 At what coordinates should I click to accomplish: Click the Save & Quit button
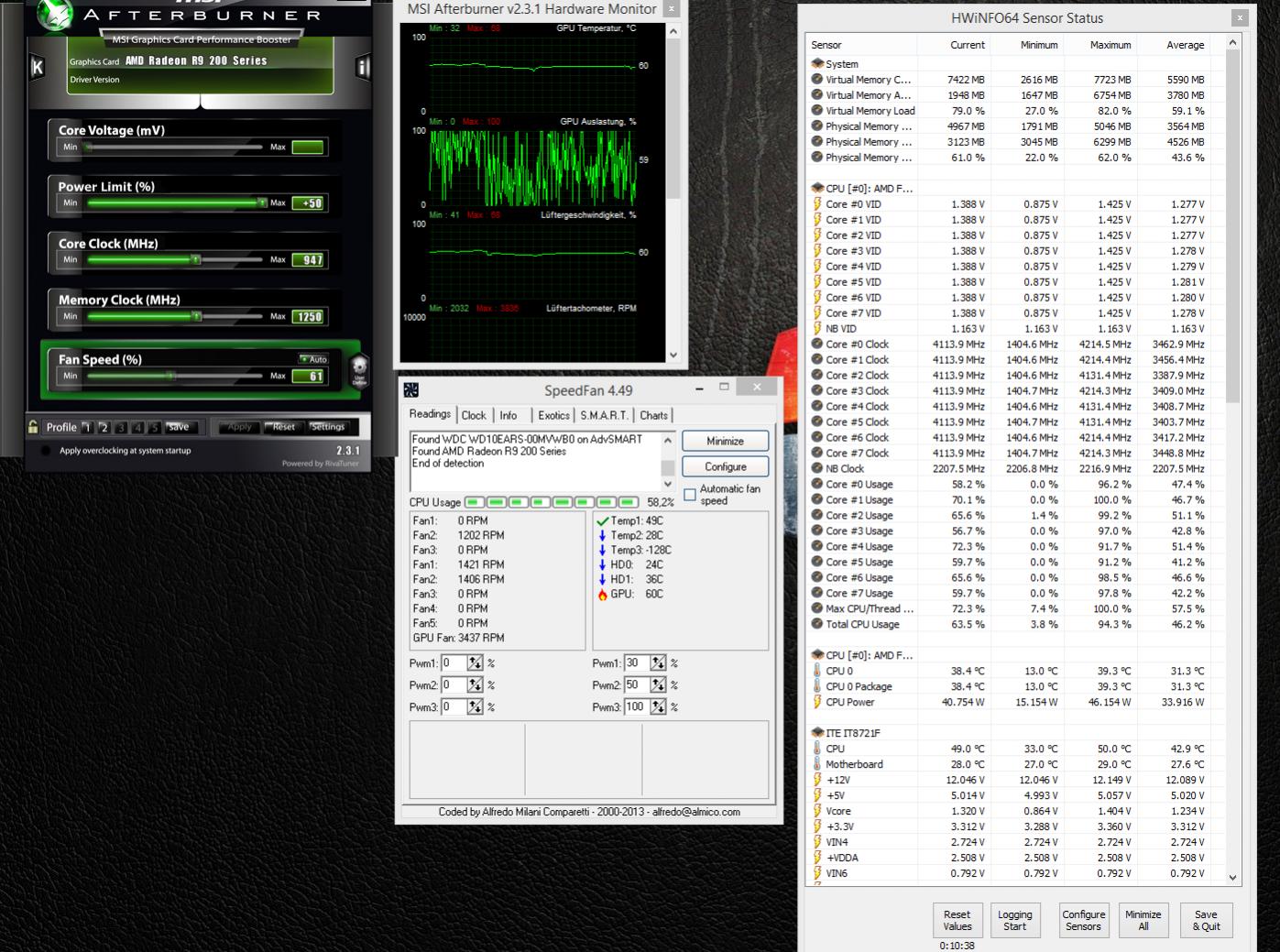tap(1206, 920)
